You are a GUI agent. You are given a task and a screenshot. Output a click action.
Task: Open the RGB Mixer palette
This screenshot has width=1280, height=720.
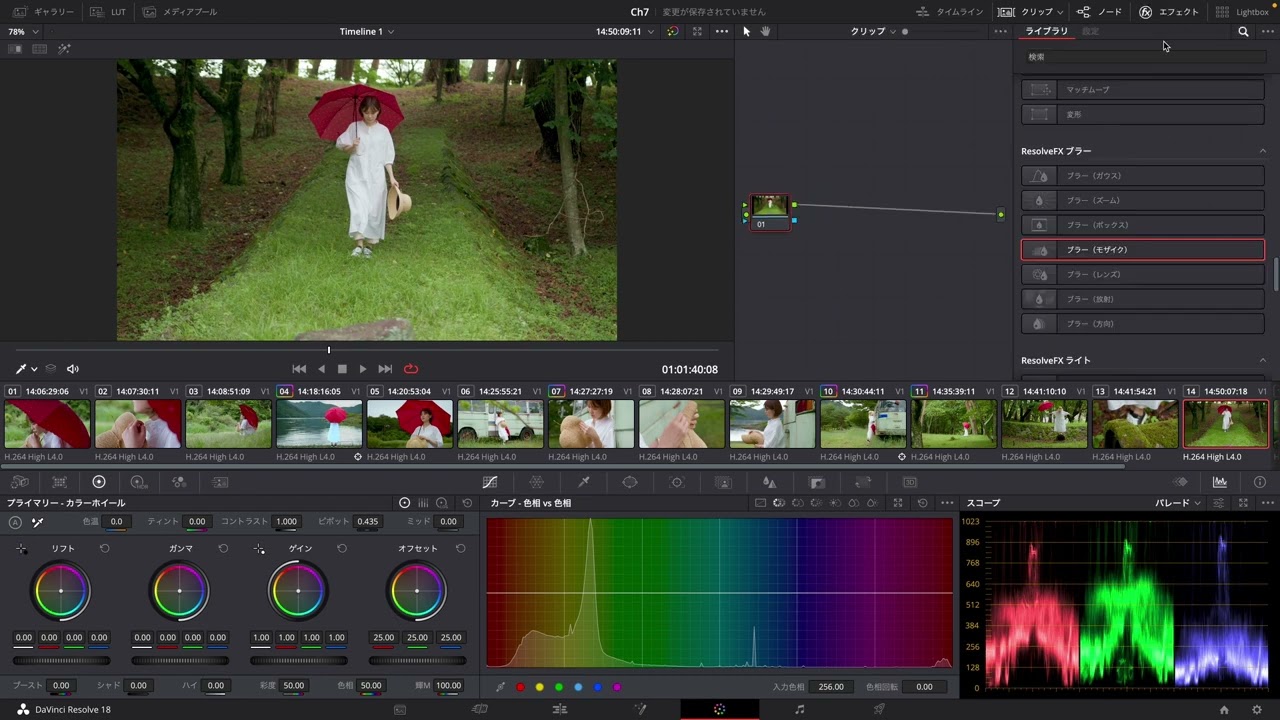(x=179, y=482)
